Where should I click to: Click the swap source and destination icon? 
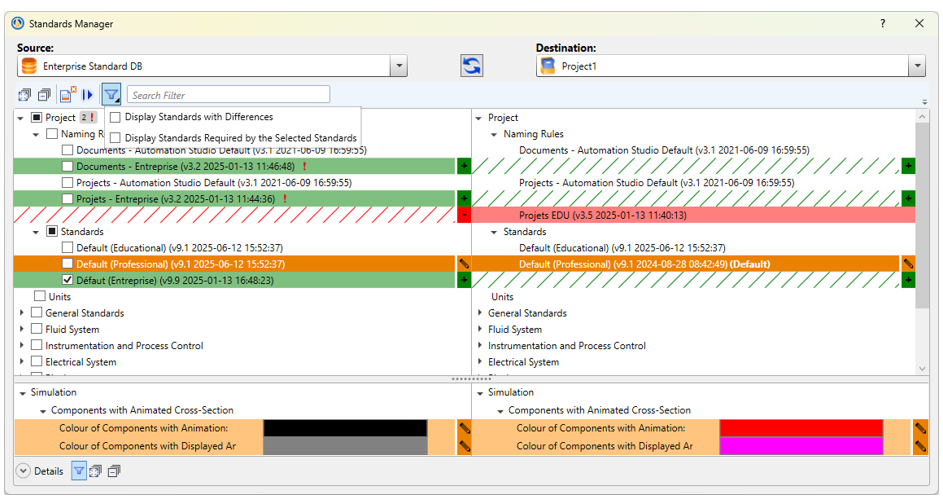[471, 66]
